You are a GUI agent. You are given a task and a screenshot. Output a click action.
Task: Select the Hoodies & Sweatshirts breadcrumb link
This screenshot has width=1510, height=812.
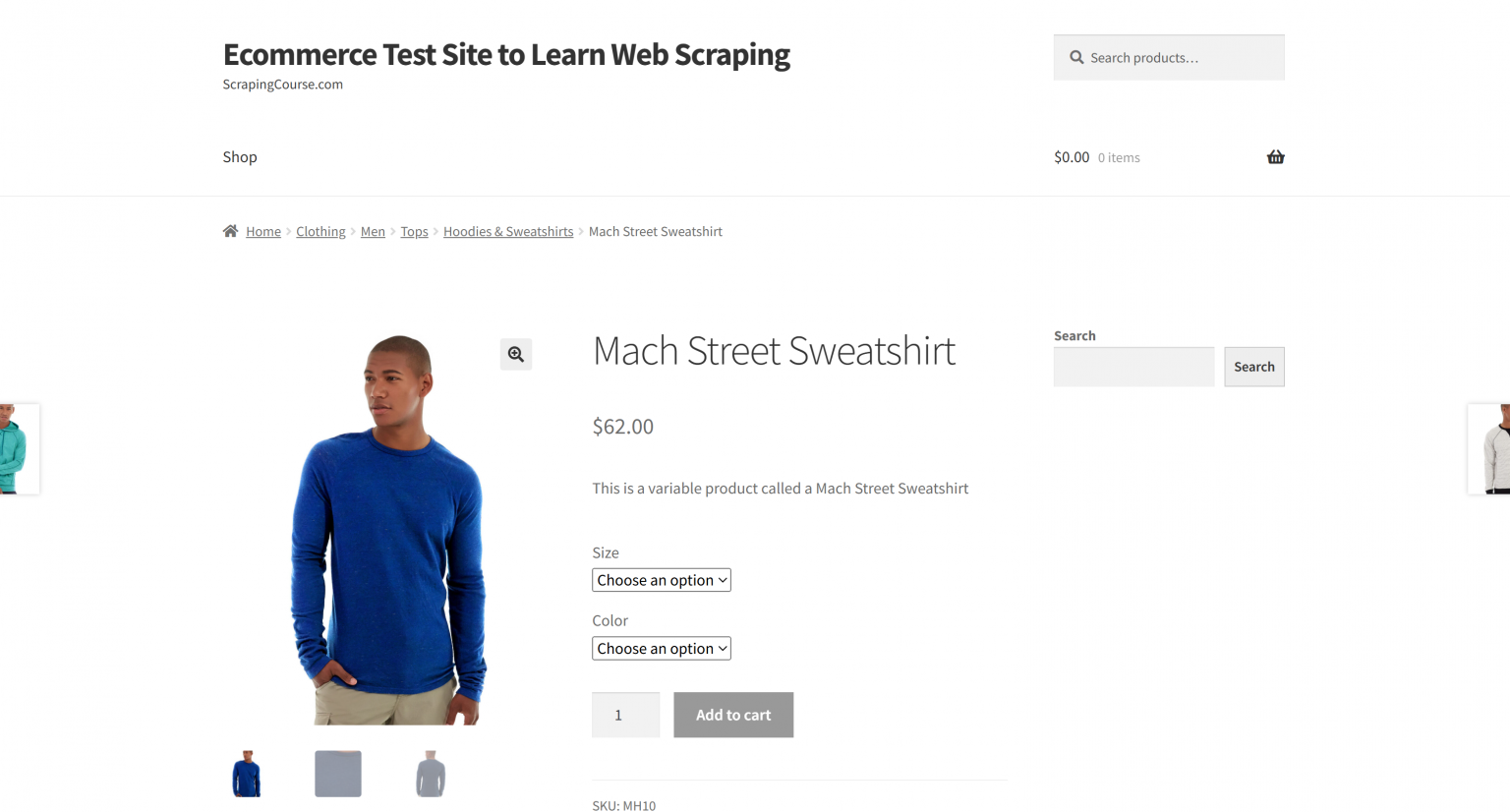click(508, 231)
